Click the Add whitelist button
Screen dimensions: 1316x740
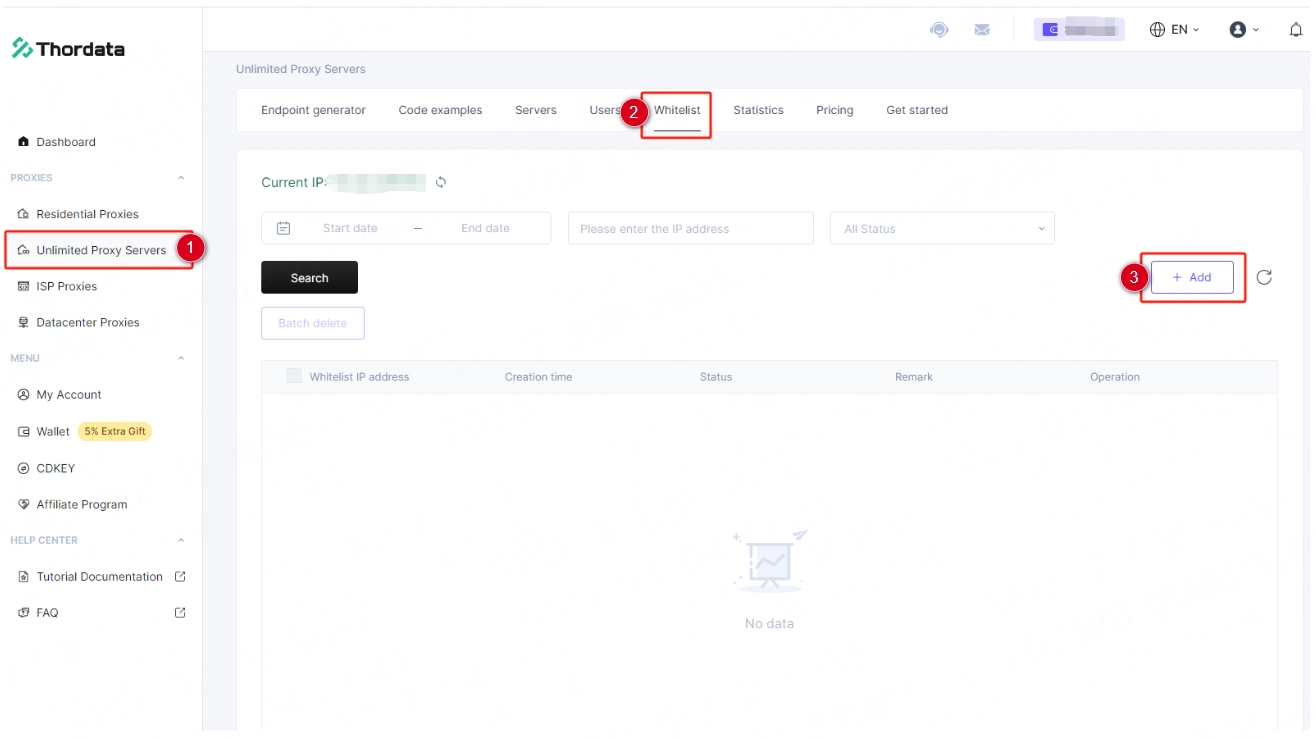pyautogui.click(x=1192, y=277)
